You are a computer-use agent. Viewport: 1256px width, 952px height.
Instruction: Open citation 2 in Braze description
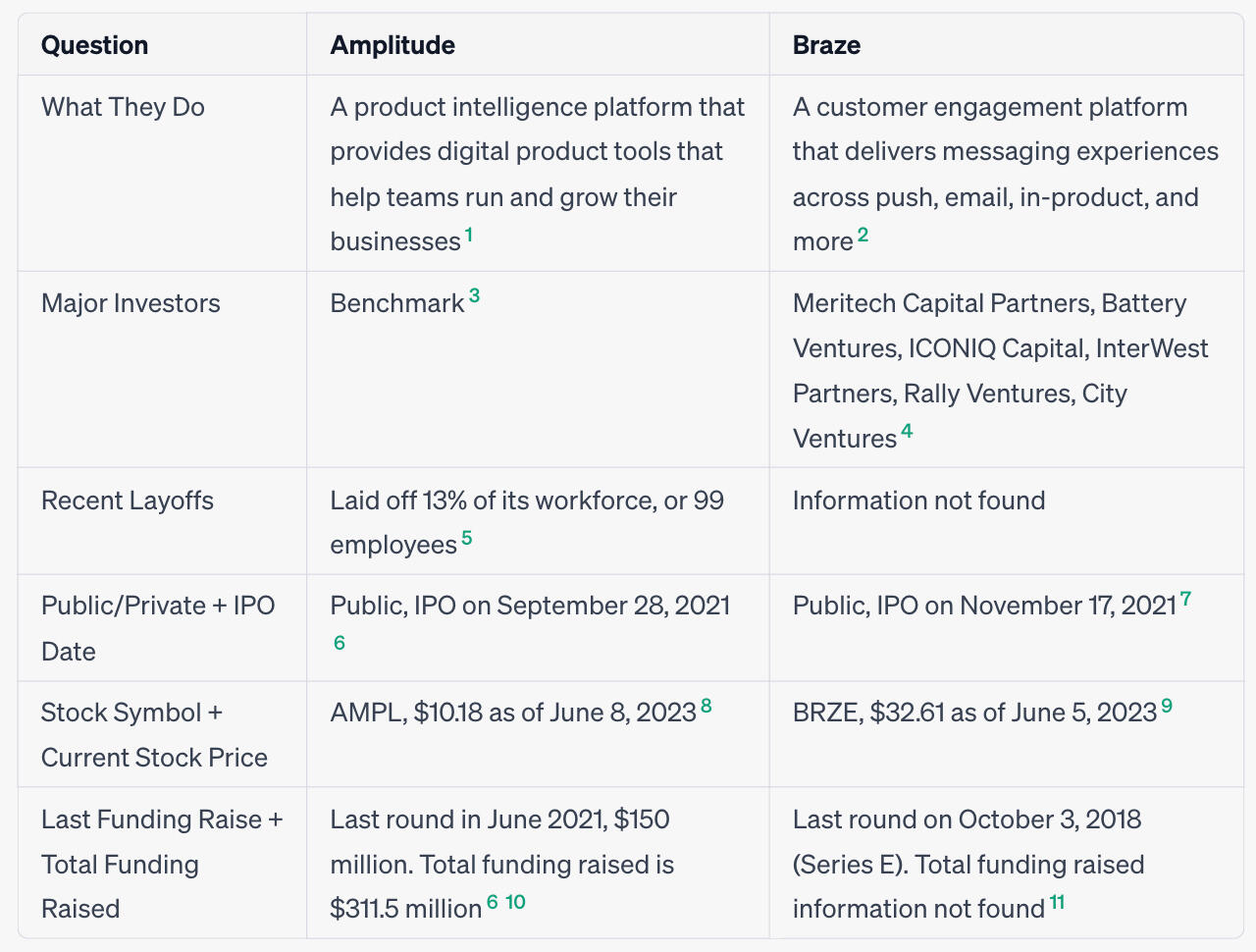point(863,235)
